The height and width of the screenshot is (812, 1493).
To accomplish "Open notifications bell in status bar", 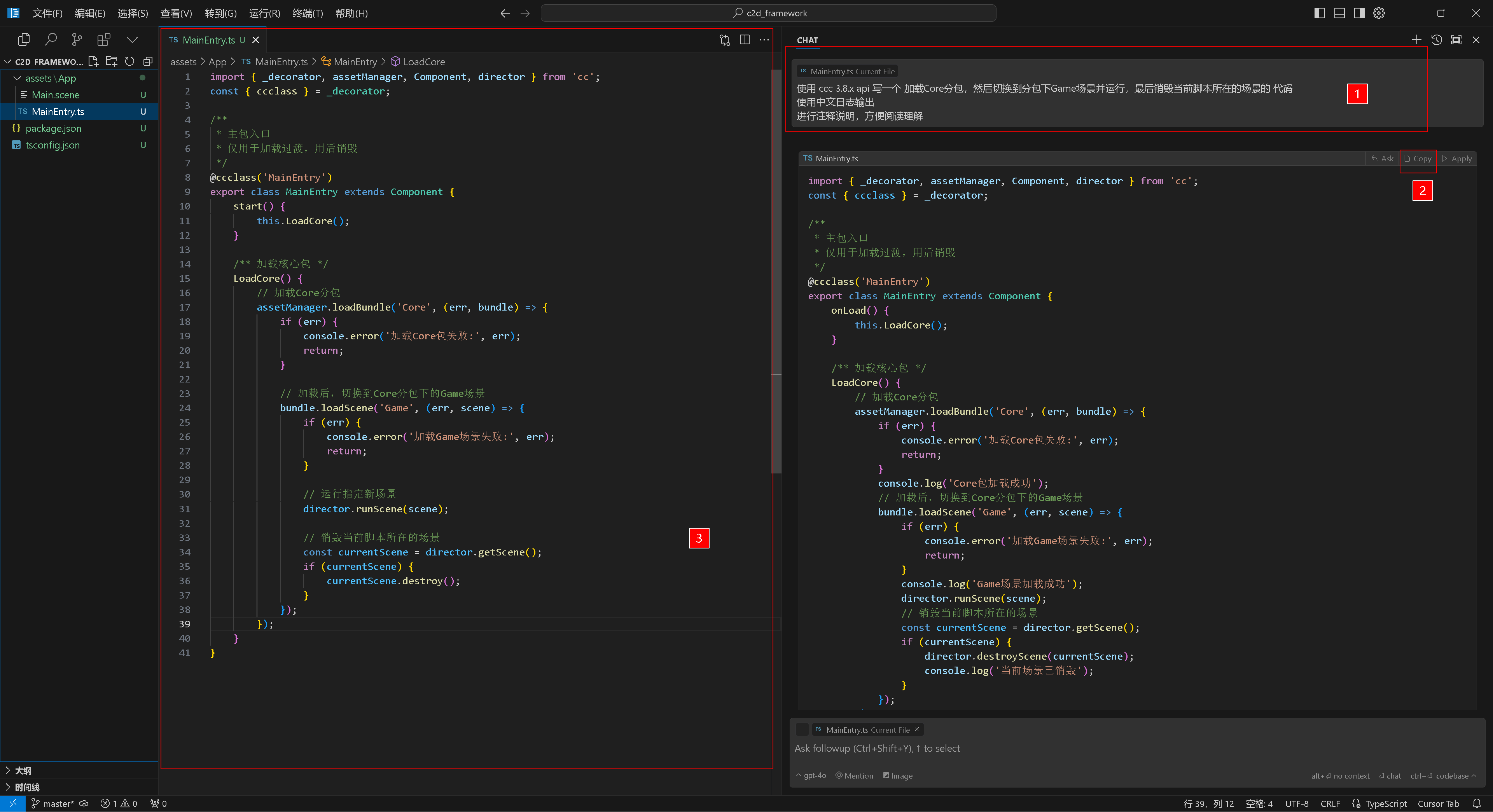I will click(x=1476, y=803).
